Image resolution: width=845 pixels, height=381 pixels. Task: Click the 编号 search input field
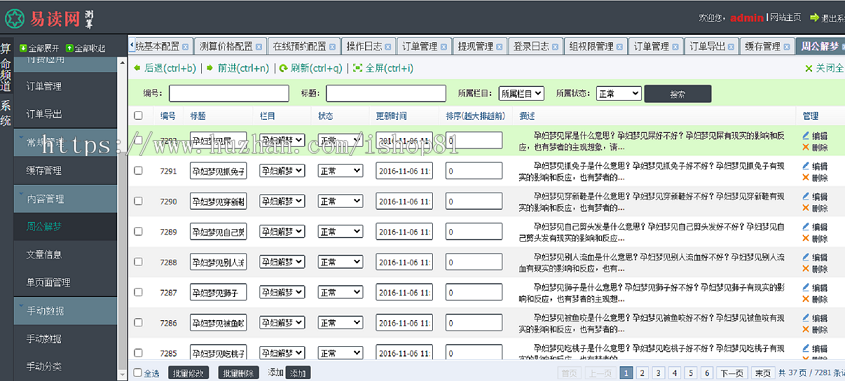click(229, 93)
